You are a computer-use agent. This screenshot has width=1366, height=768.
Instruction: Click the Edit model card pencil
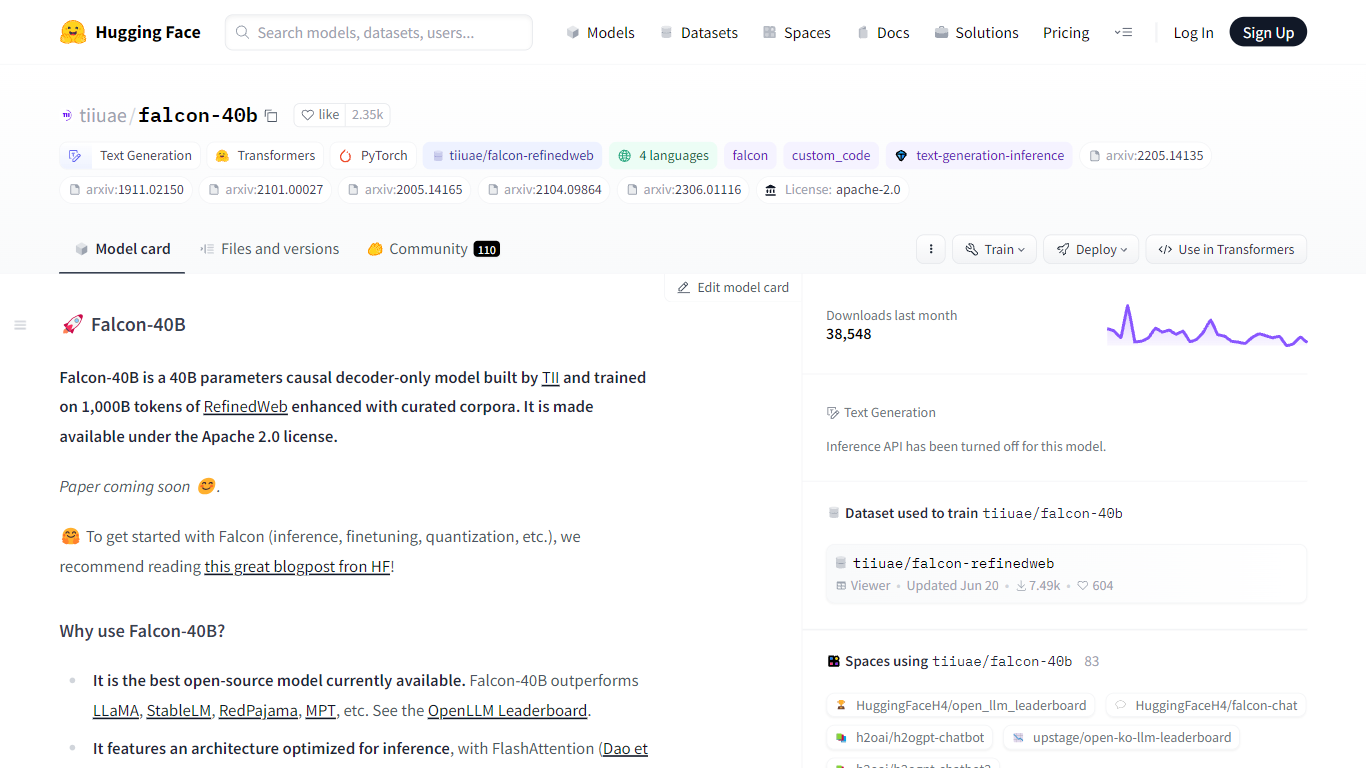pyautogui.click(x=684, y=287)
